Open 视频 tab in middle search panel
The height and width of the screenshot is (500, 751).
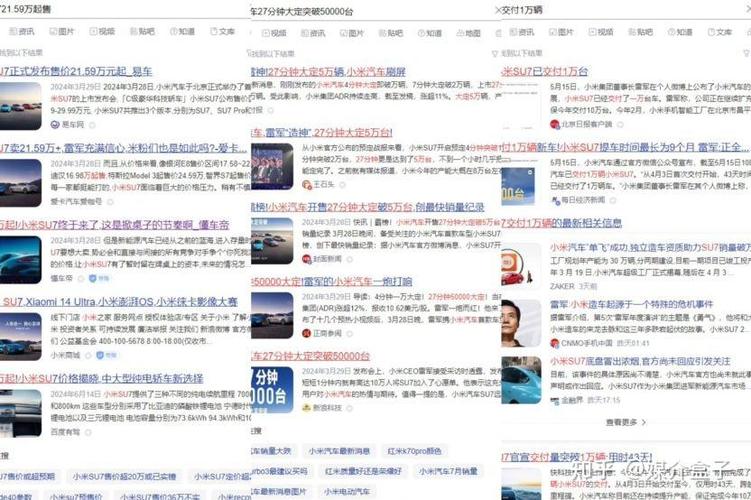pos(274,33)
